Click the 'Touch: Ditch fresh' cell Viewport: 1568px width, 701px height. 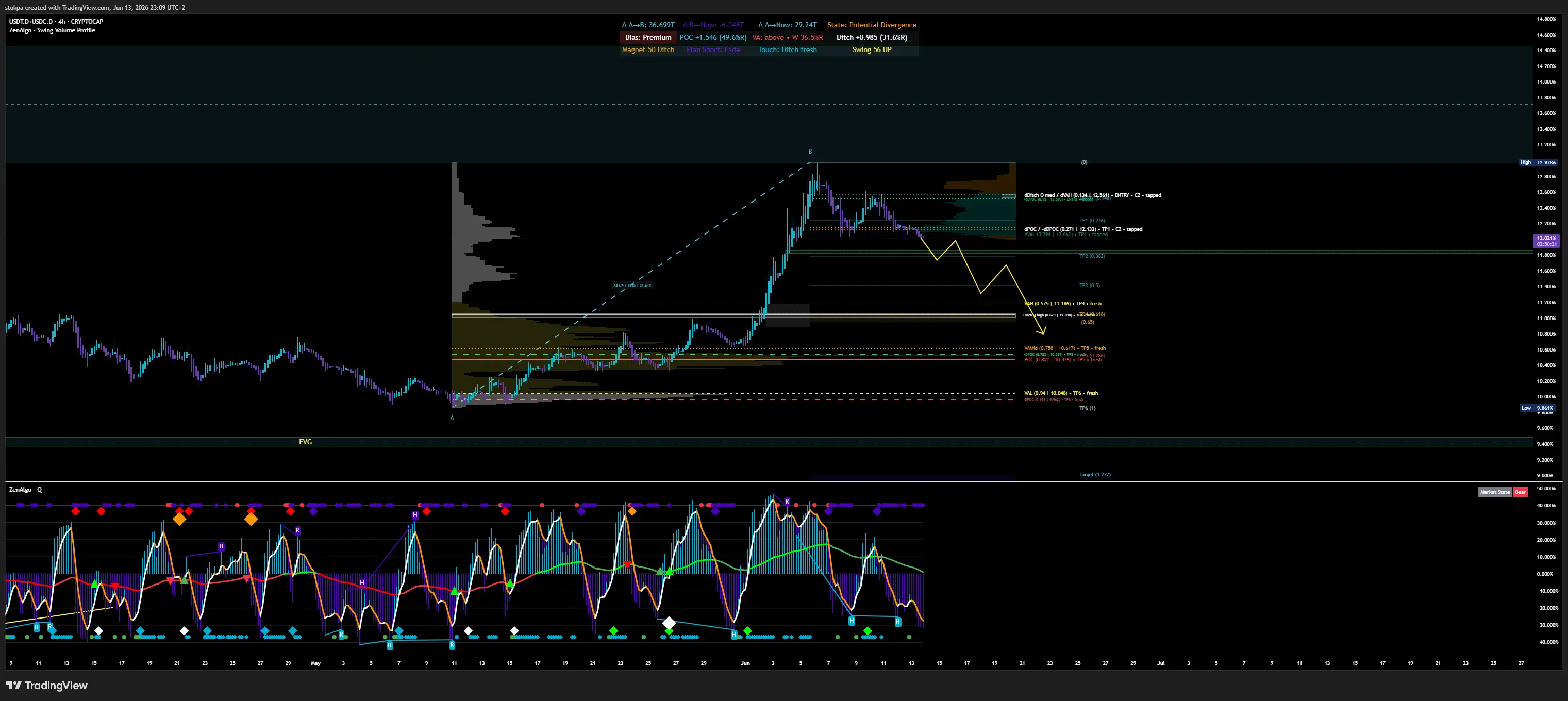point(787,50)
